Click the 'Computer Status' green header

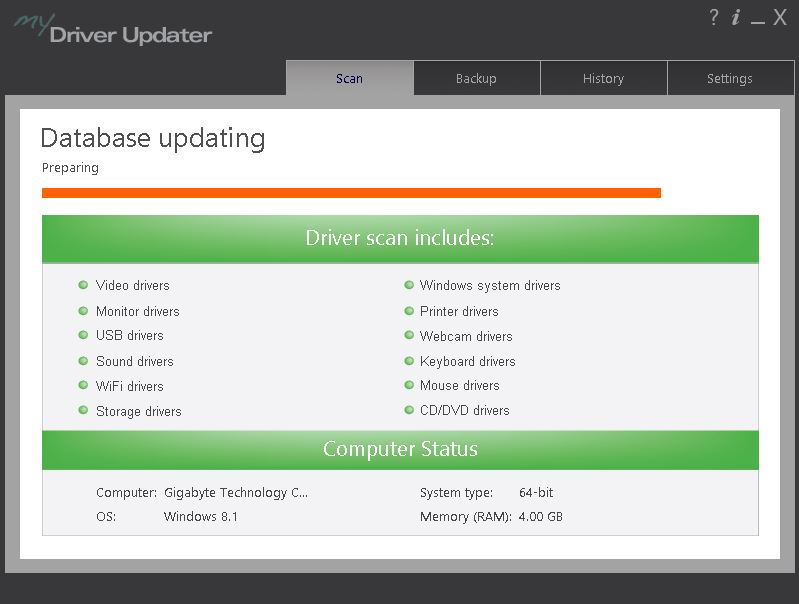[400, 450]
